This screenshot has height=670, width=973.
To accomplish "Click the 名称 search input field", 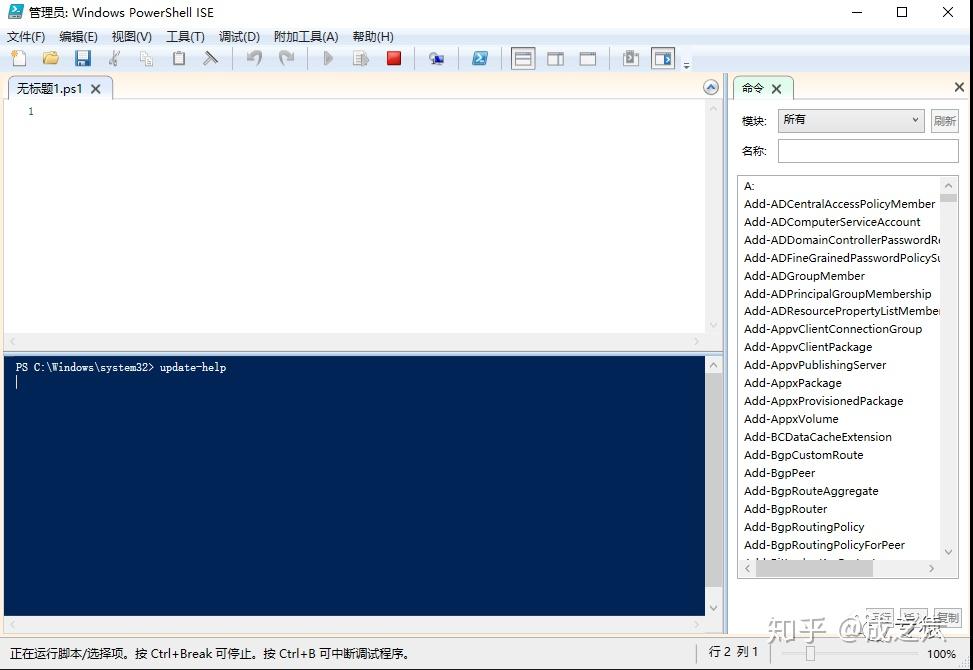I will point(867,150).
